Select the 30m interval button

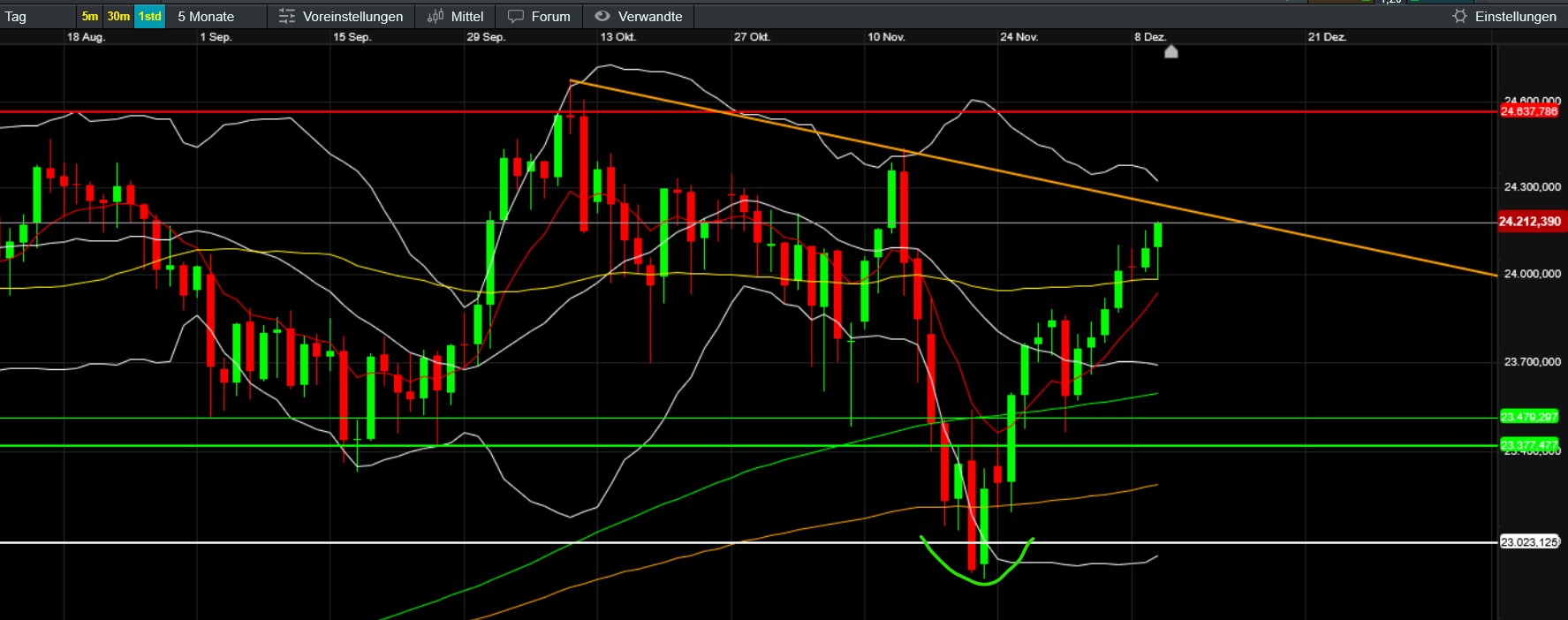(118, 17)
